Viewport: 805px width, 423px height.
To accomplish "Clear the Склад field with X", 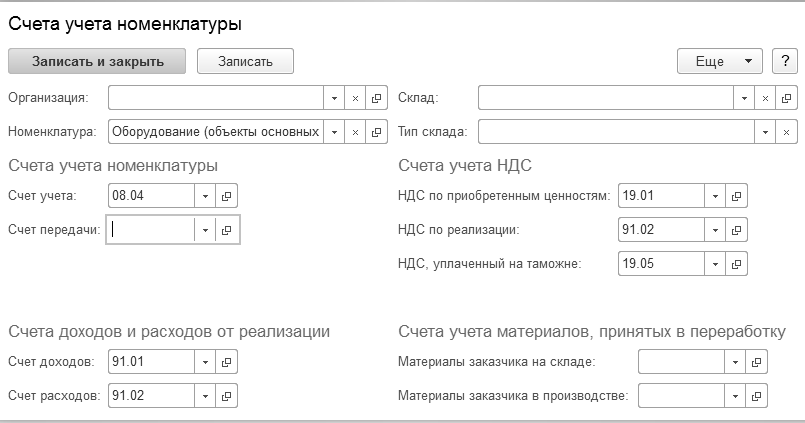I will coord(766,98).
